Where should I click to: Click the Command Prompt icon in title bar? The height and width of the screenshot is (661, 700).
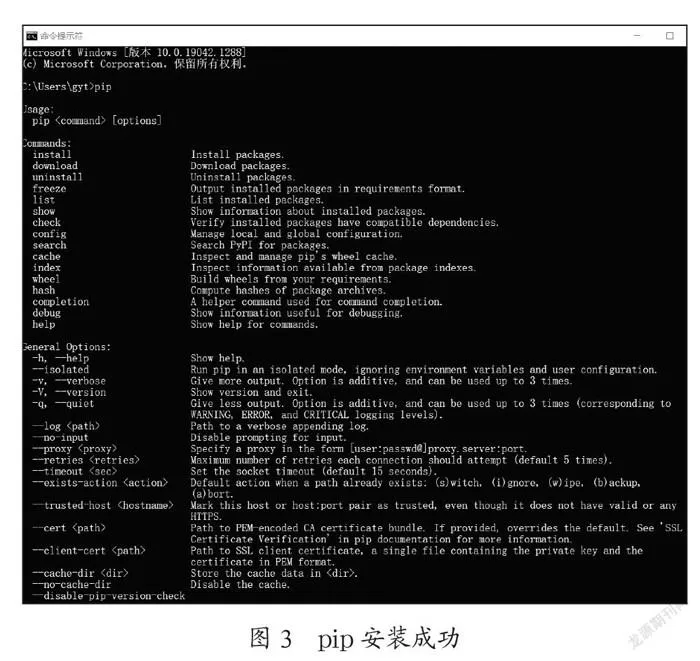pyautogui.click(x=31, y=36)
